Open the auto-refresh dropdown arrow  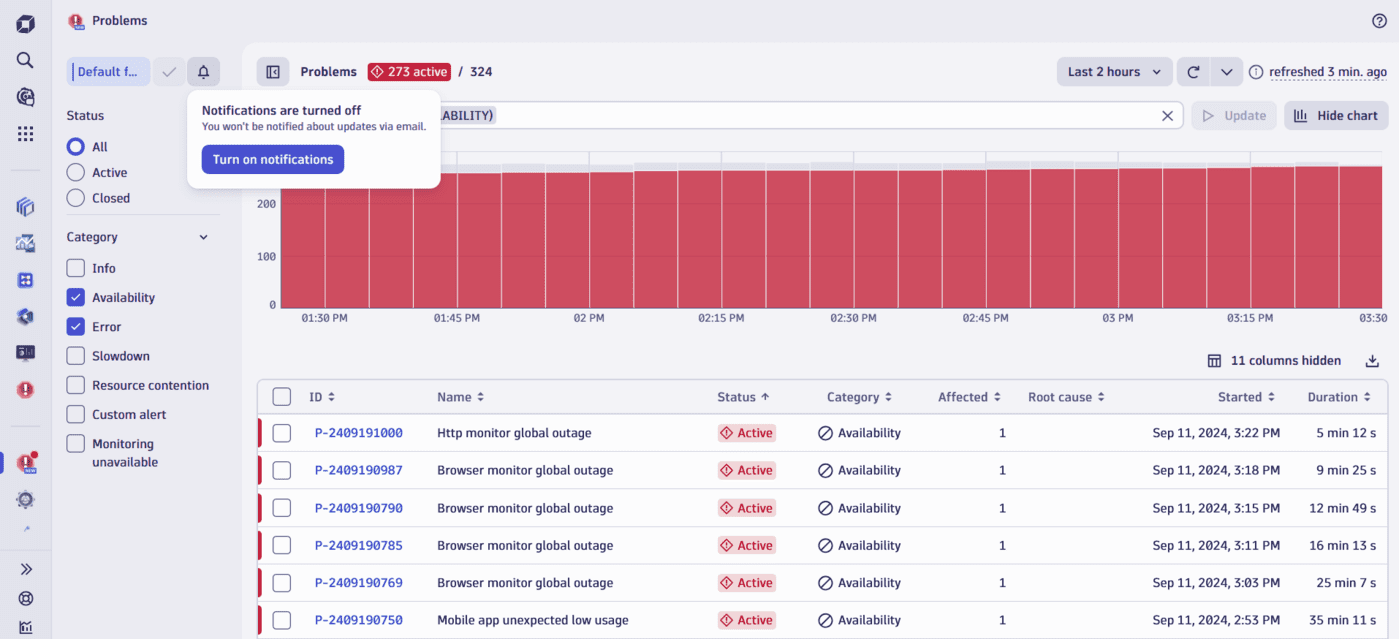(x=1226, y=71)
